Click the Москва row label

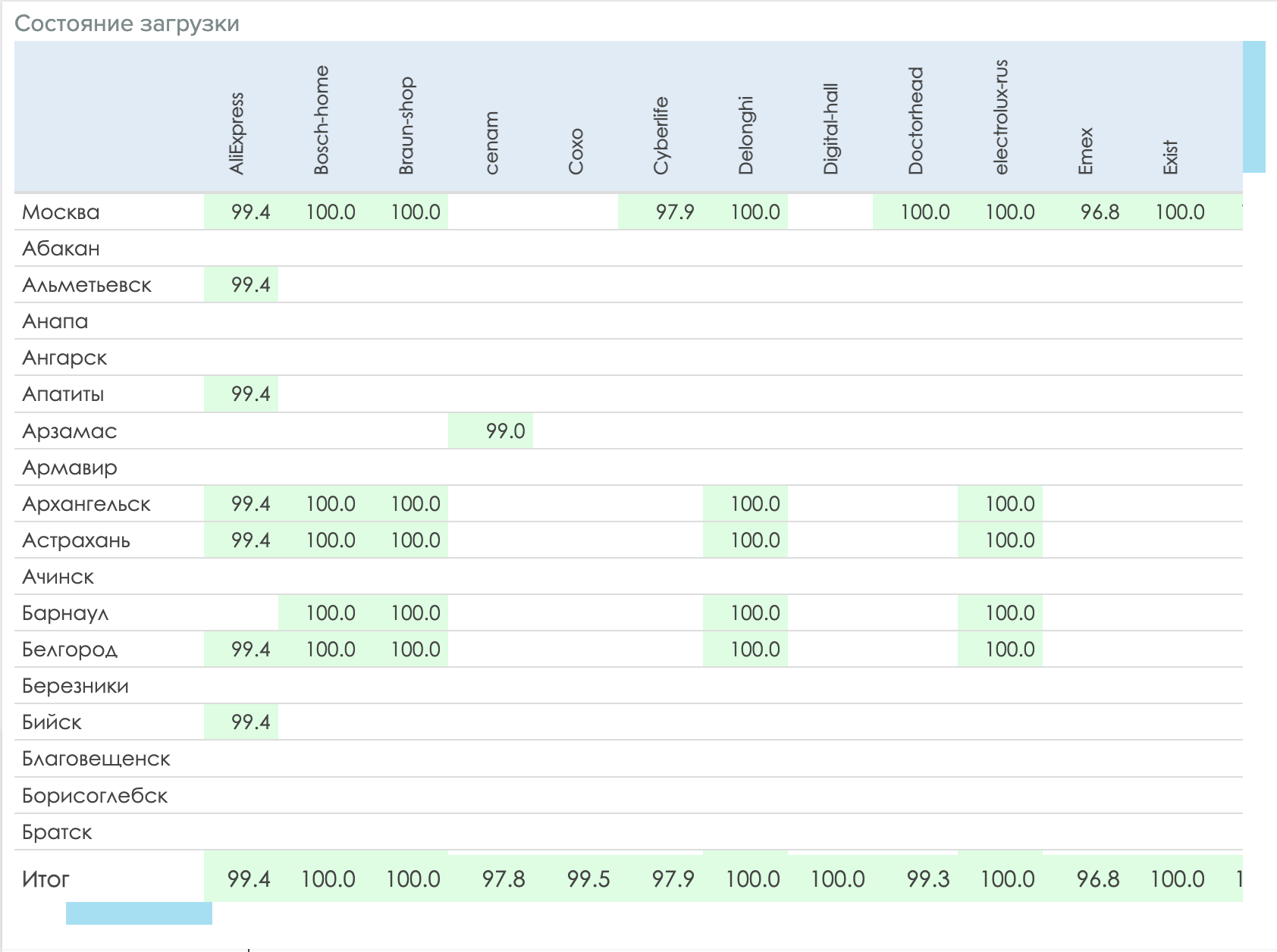click(x=61, y=212)
